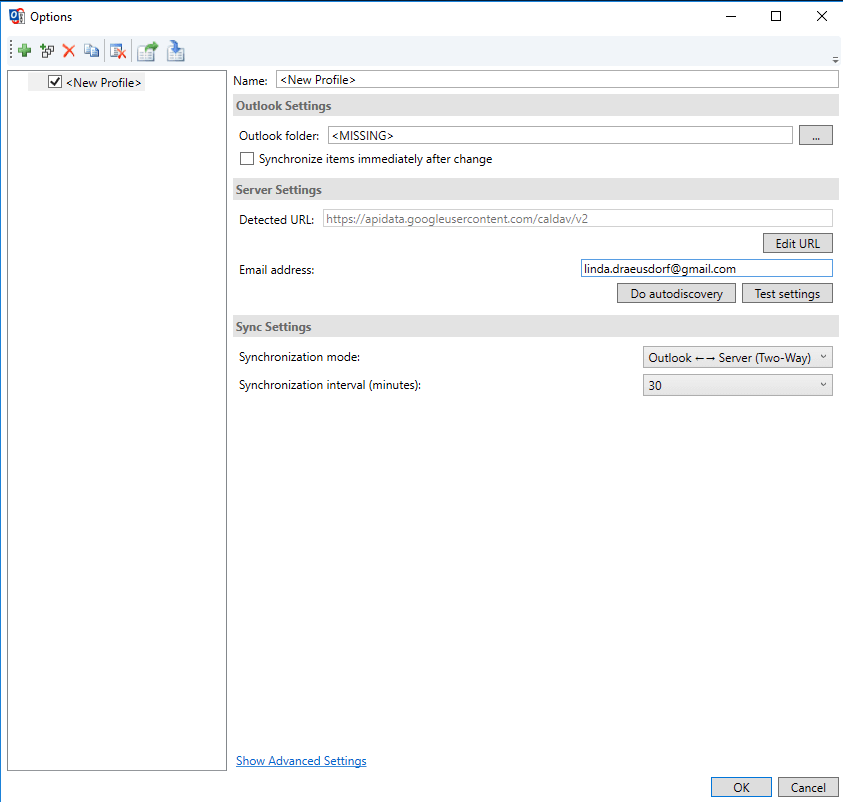This screenshot has height=802, width=843.
Task: Click the Detected URL field
Action: pos(577,219)
